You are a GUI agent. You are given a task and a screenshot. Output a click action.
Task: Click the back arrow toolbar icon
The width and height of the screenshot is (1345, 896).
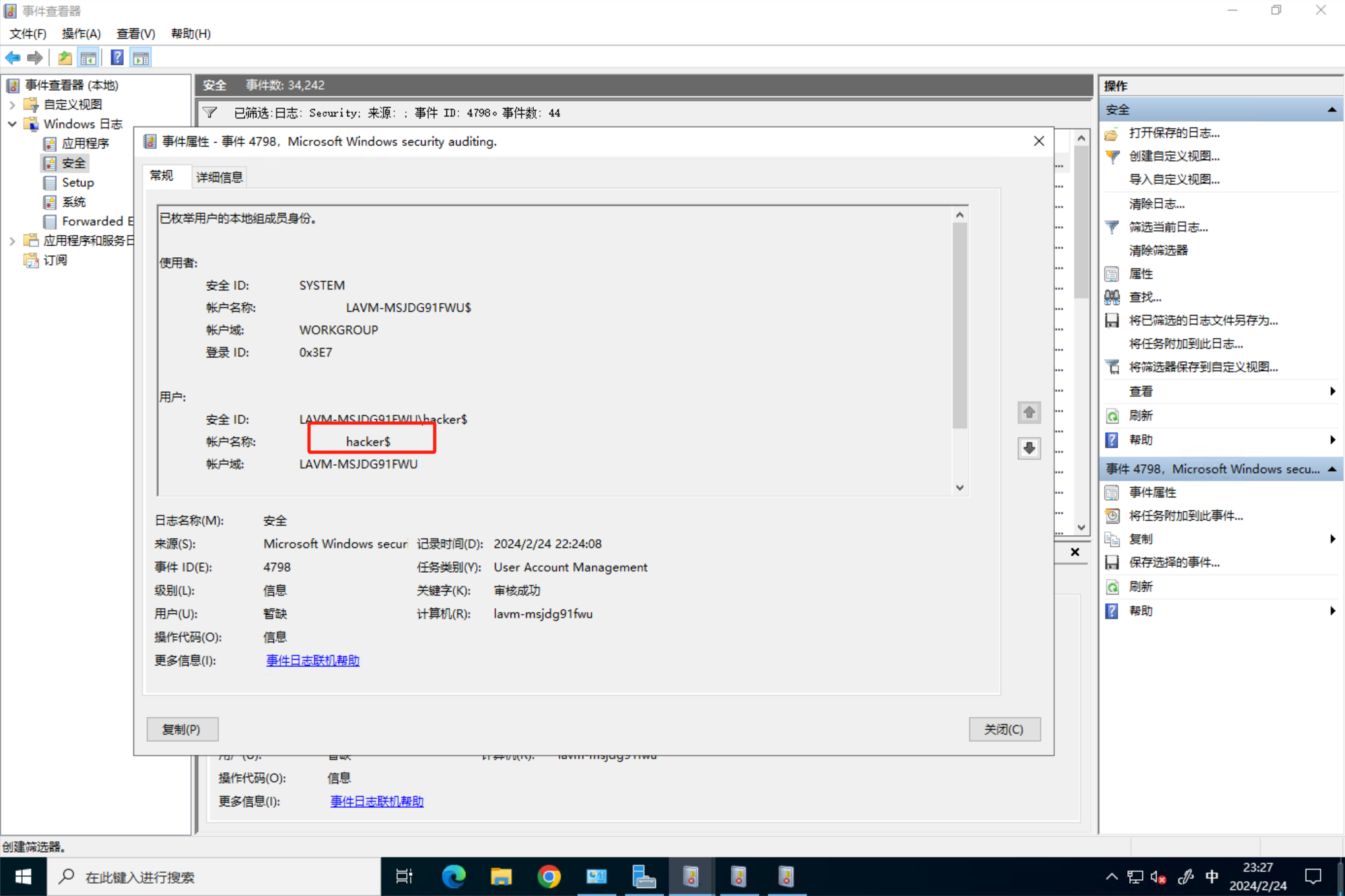click(12, 58)
